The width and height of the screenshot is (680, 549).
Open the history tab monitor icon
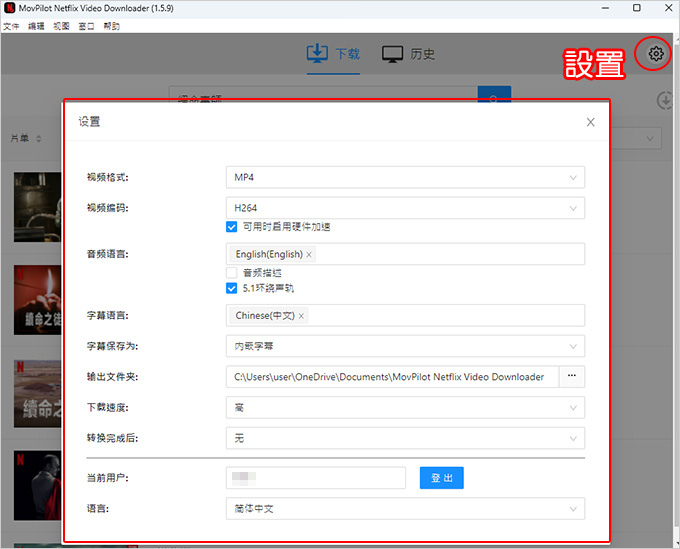pos(392,54)
